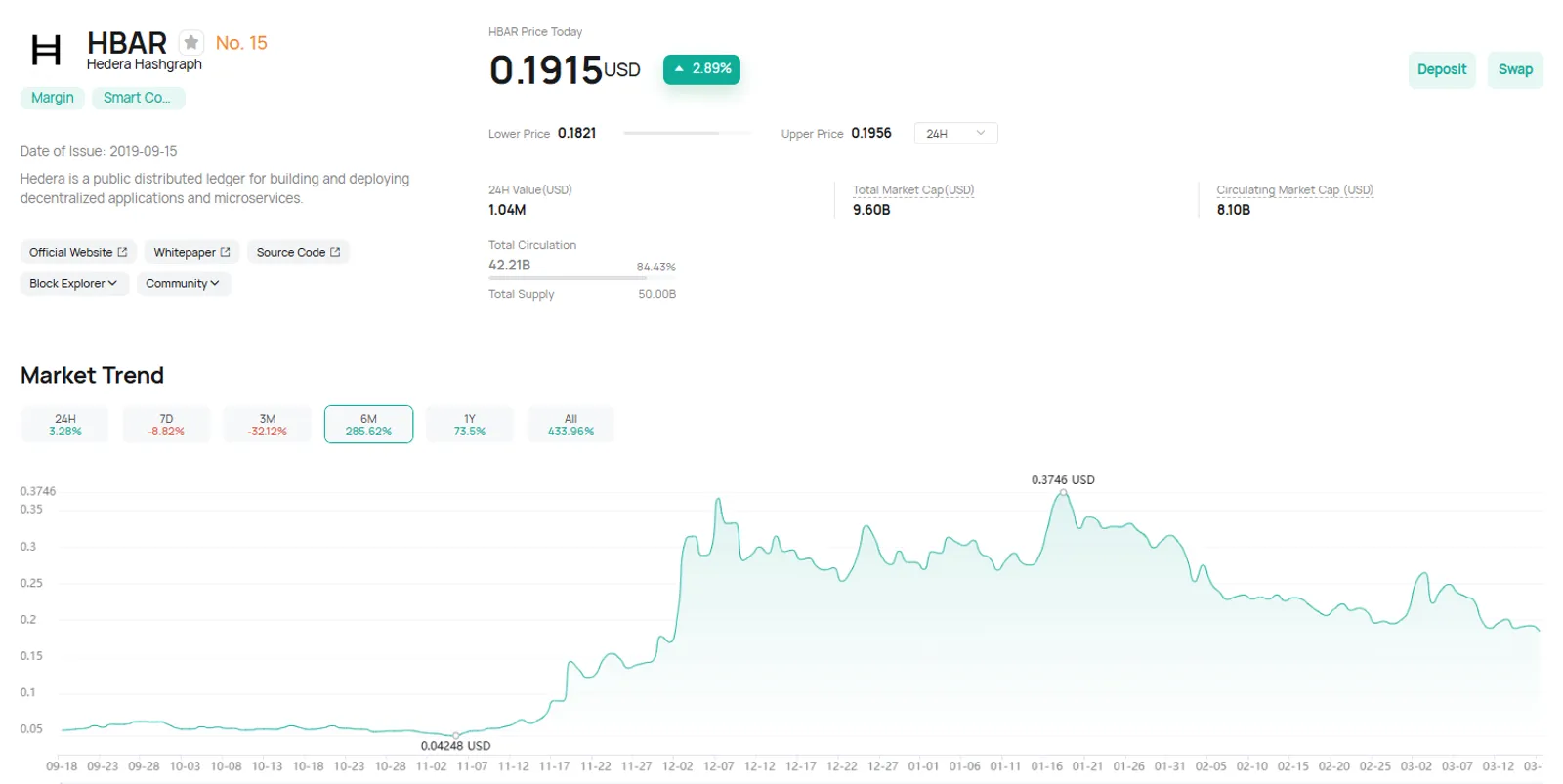Click the Circulating Market Cap (USD) label
This screenshot has width=1563, height=784.
click(x=1294, y=190)
